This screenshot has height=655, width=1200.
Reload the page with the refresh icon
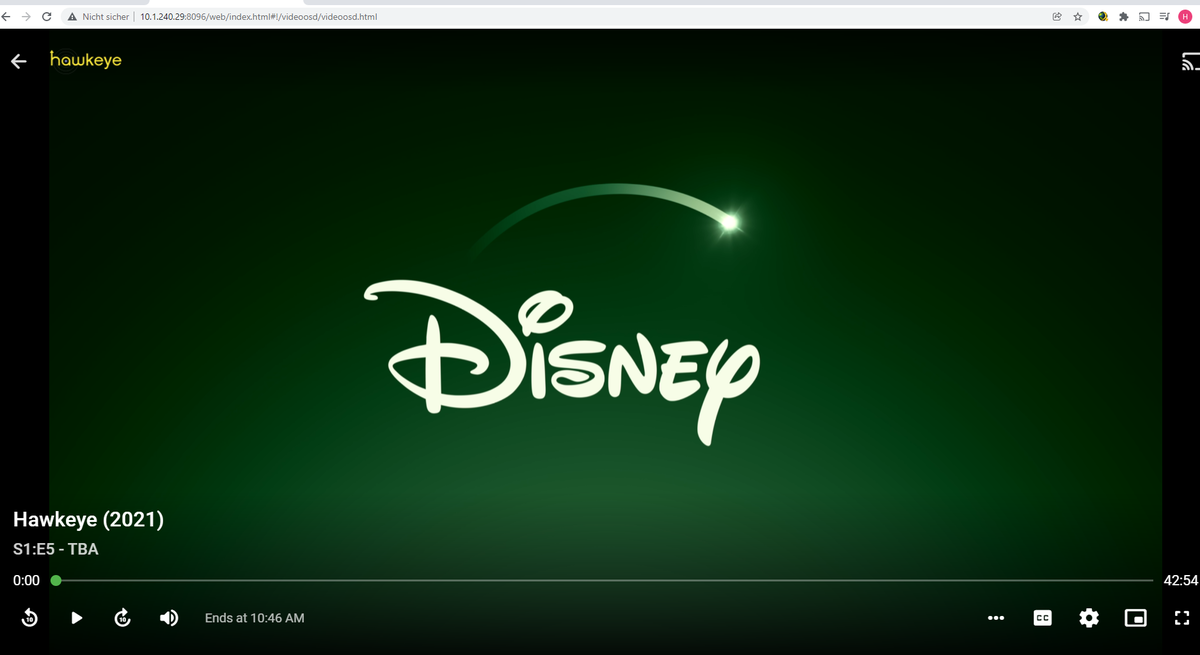(45, 16)
